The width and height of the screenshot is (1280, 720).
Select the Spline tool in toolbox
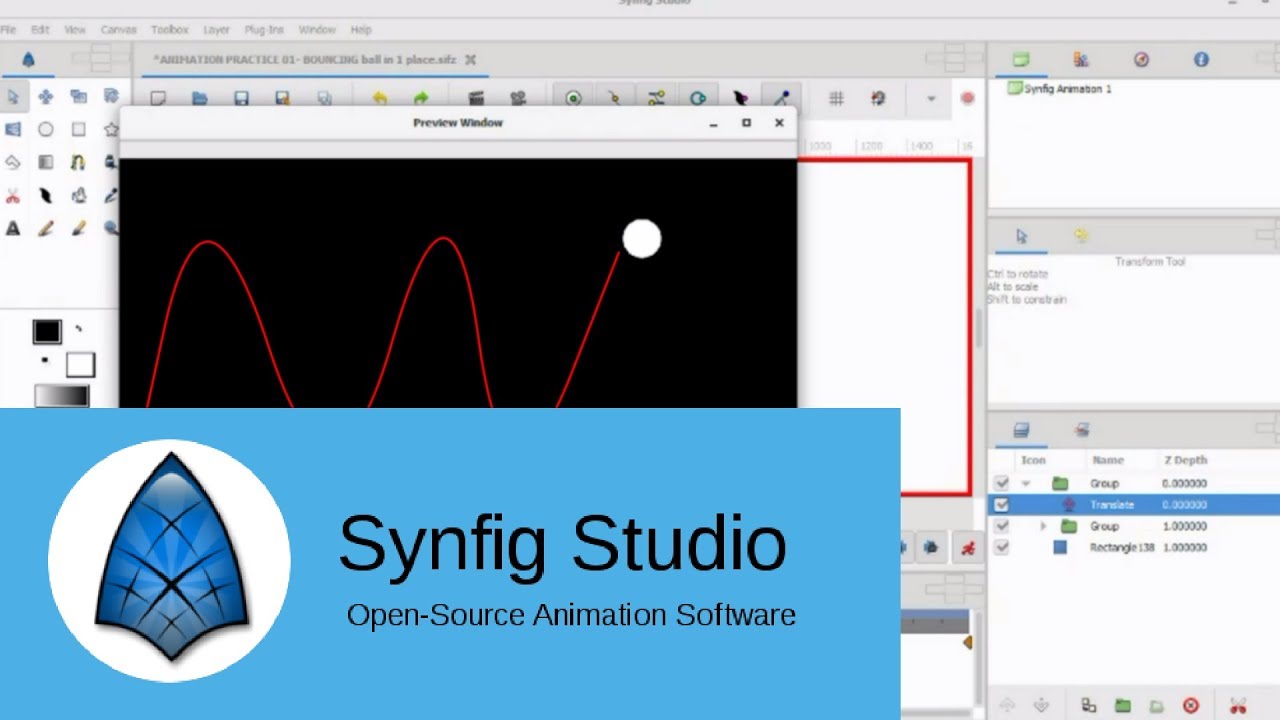point(79,162)
